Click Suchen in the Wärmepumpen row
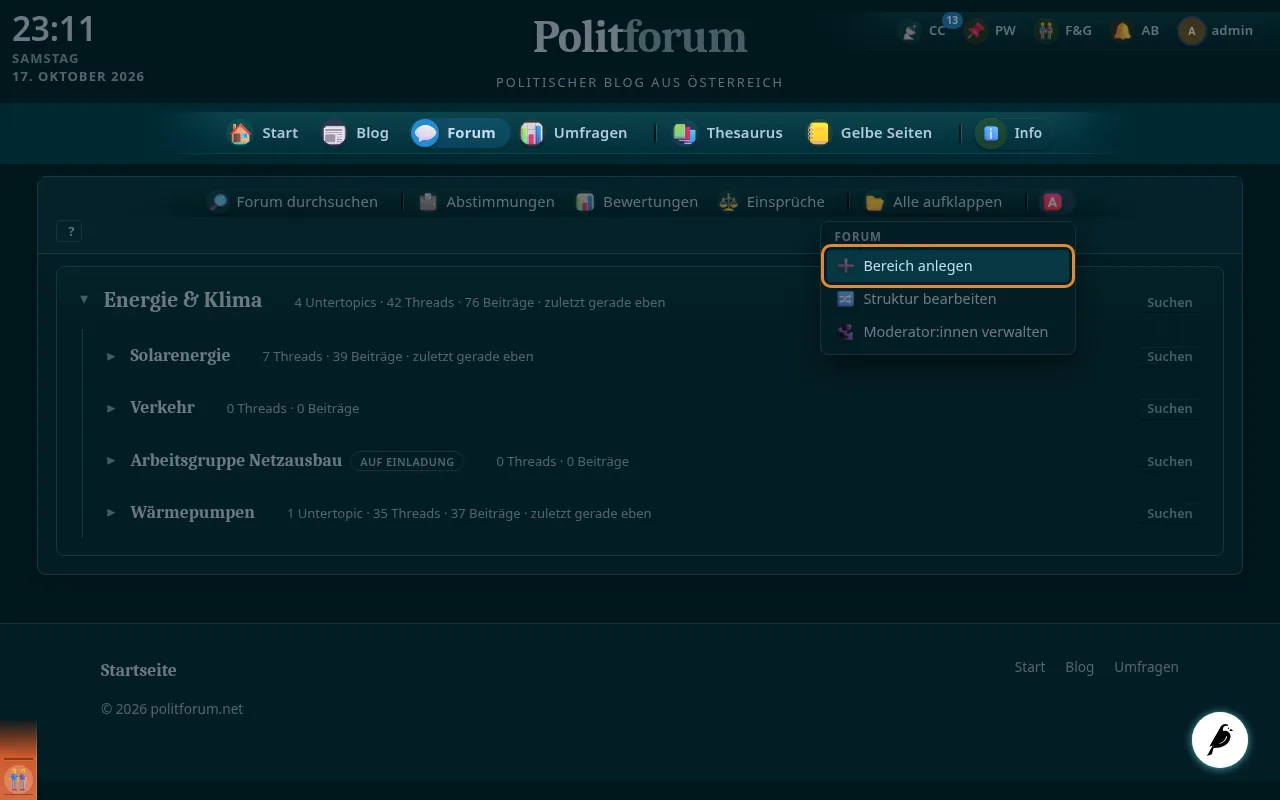This screenshot has width=1280, height=800. click(1169, 513)
